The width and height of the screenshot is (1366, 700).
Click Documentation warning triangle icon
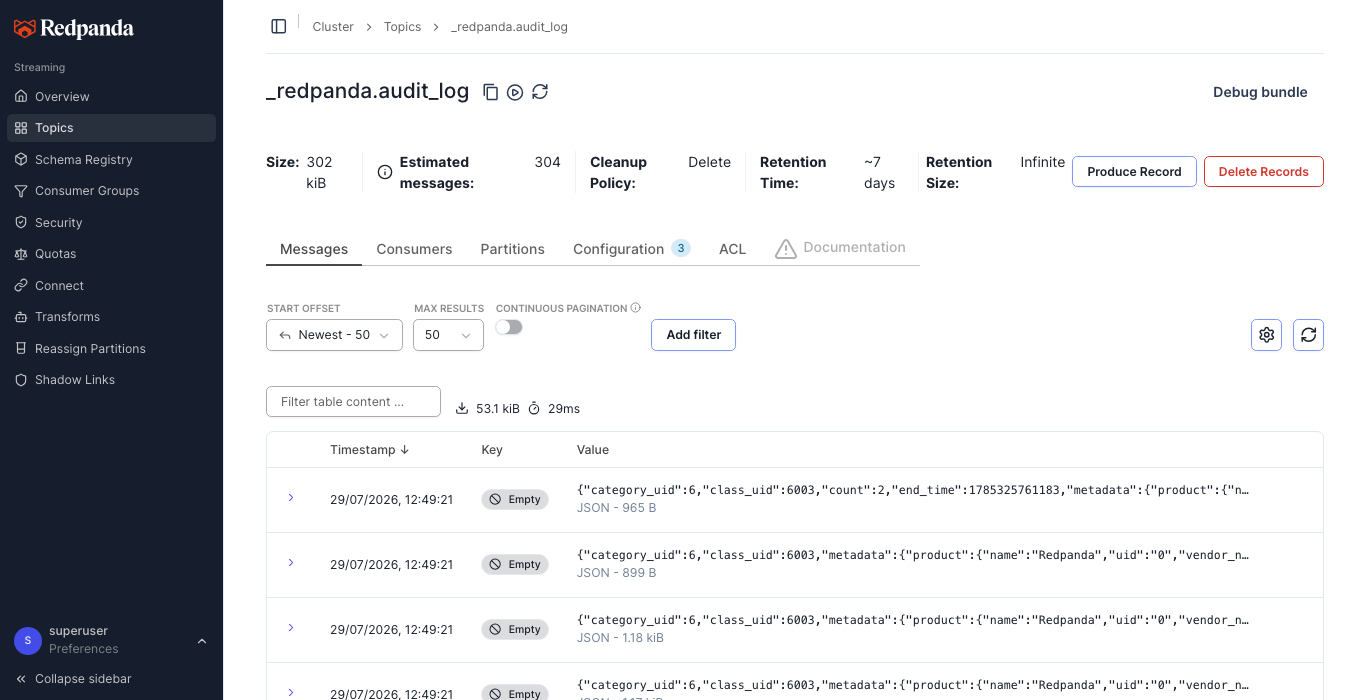point(786,248)
